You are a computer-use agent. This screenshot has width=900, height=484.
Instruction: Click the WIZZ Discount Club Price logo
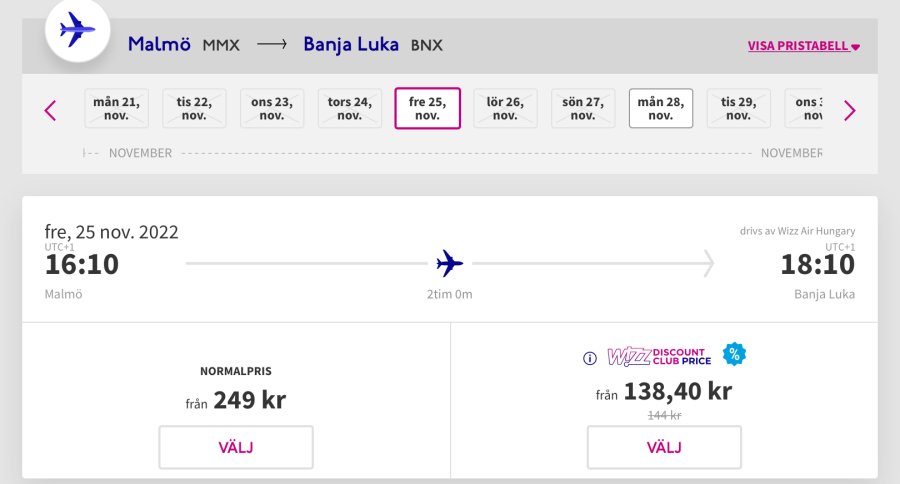click(x=656, y=357)
